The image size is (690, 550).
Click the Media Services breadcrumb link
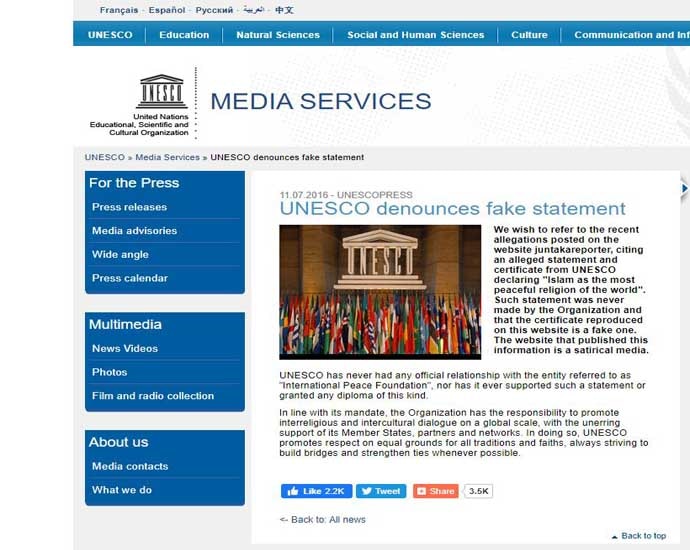167,158
